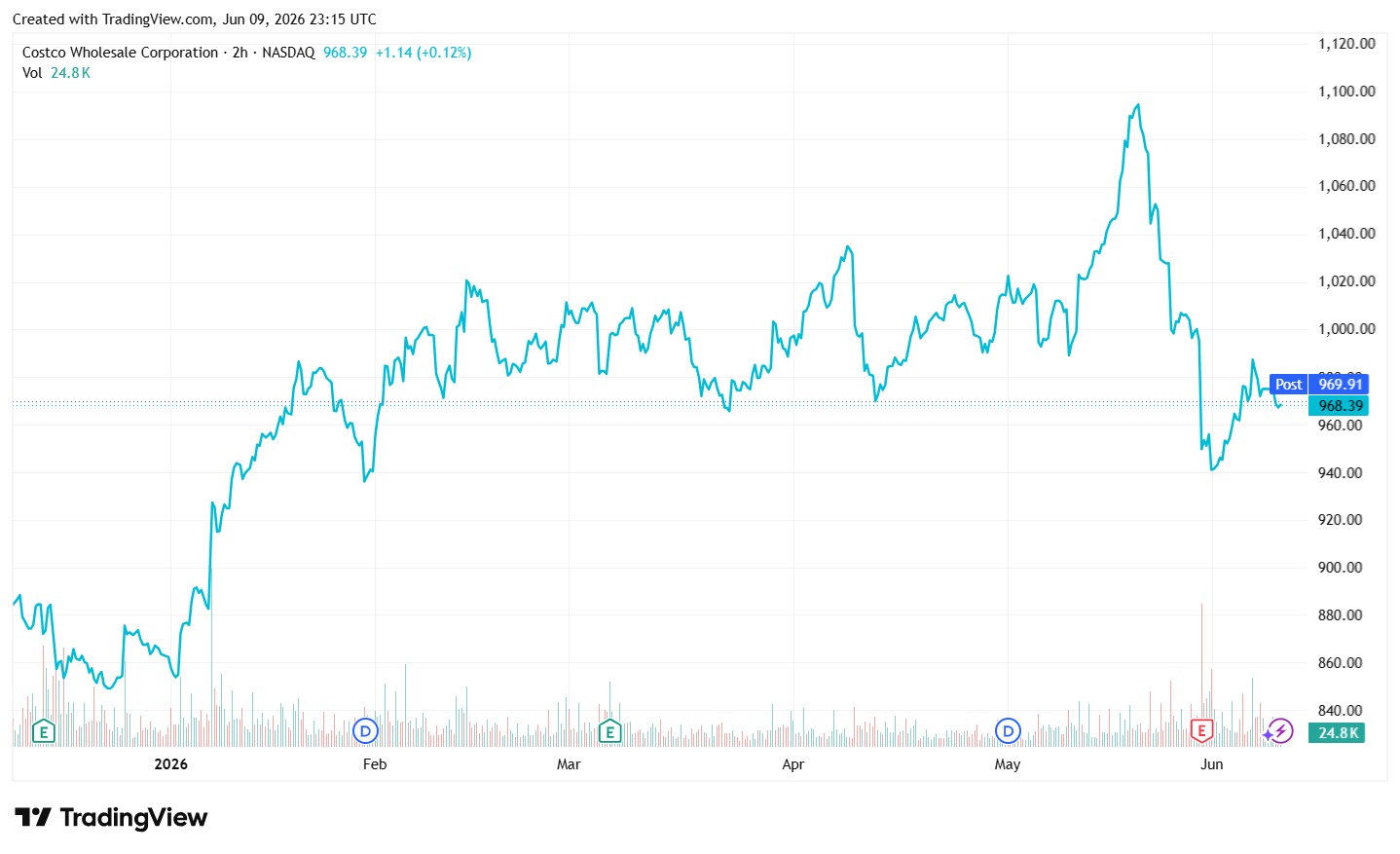This screenshot has width=1400, height=854.
Task: Click the 1,000.00 price axis label
Action: (1346, 329)
